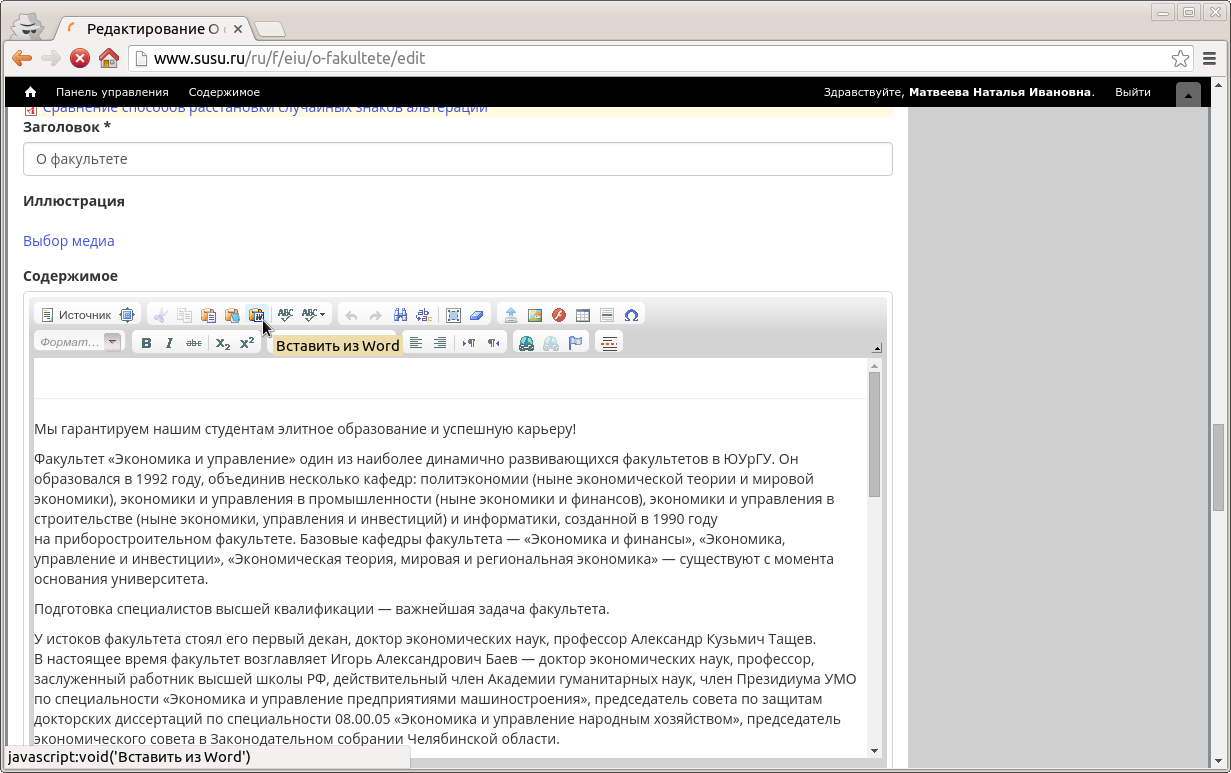Open the Панель управления menu
1231x773 pixels.
pos(112,92)
